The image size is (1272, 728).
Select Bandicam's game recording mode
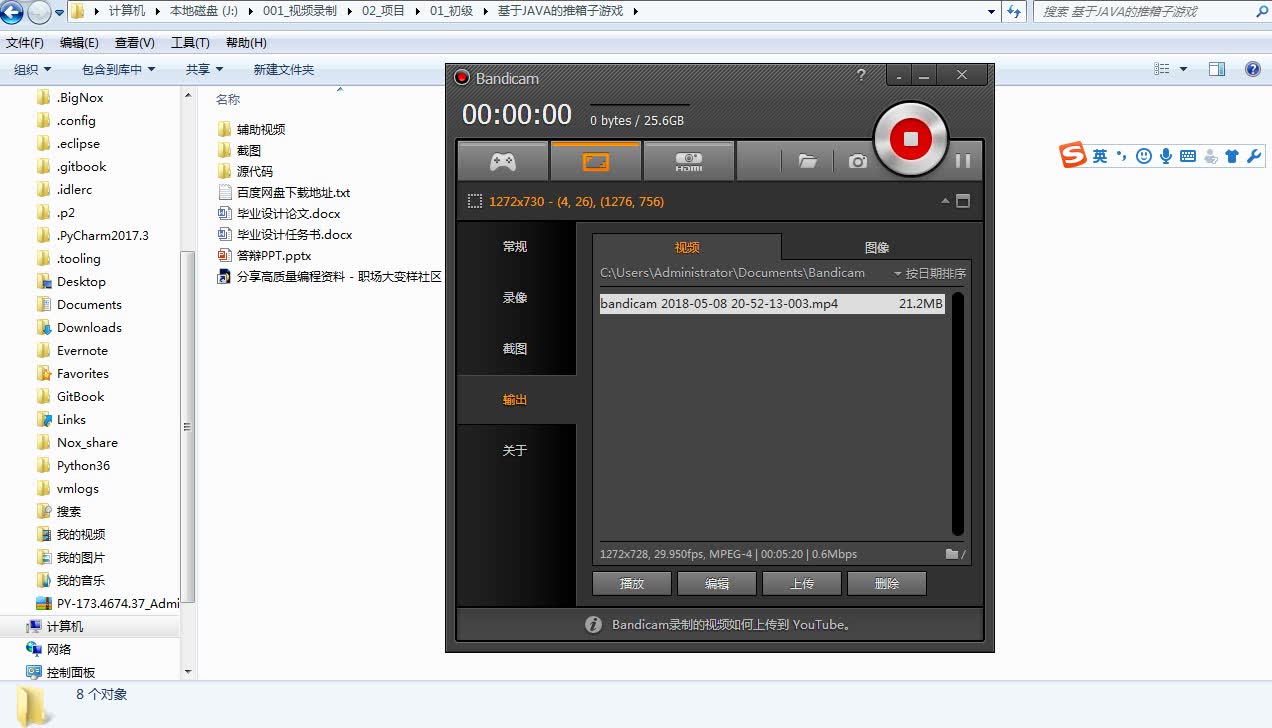tap(503, 160)
